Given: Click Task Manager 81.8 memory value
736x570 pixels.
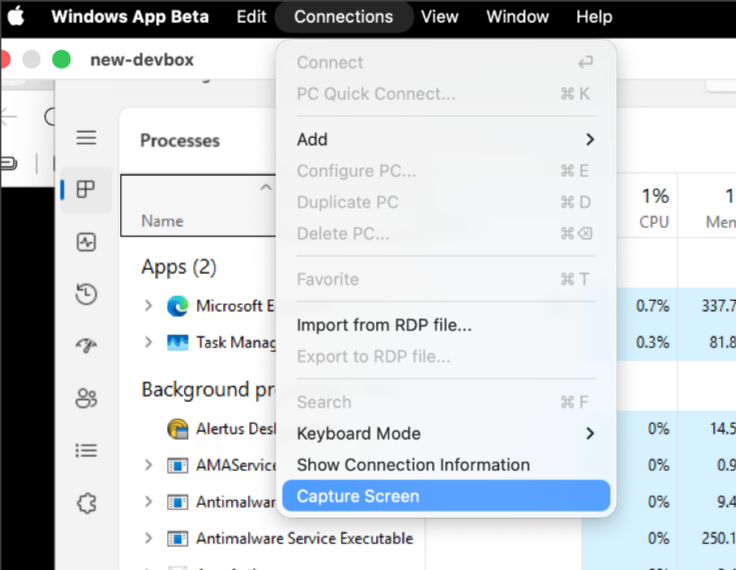Looking at the screenshot, I should [722, 342].
